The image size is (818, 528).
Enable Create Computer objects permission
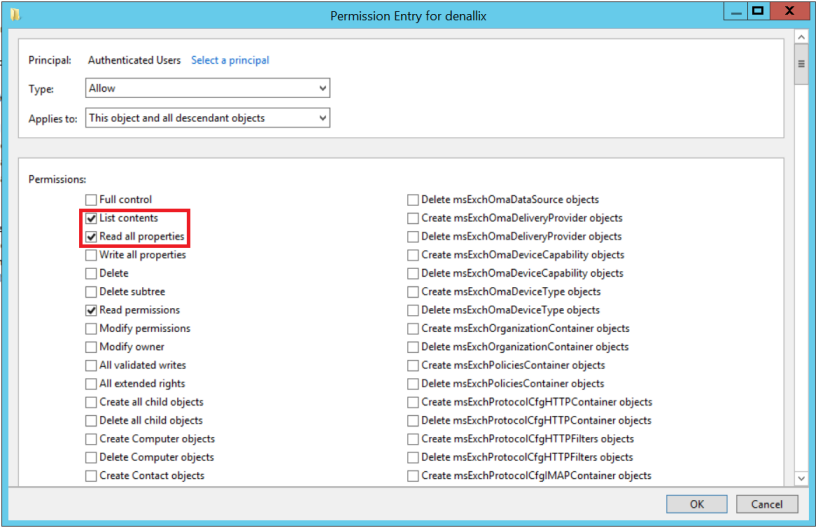coord(91,439)
